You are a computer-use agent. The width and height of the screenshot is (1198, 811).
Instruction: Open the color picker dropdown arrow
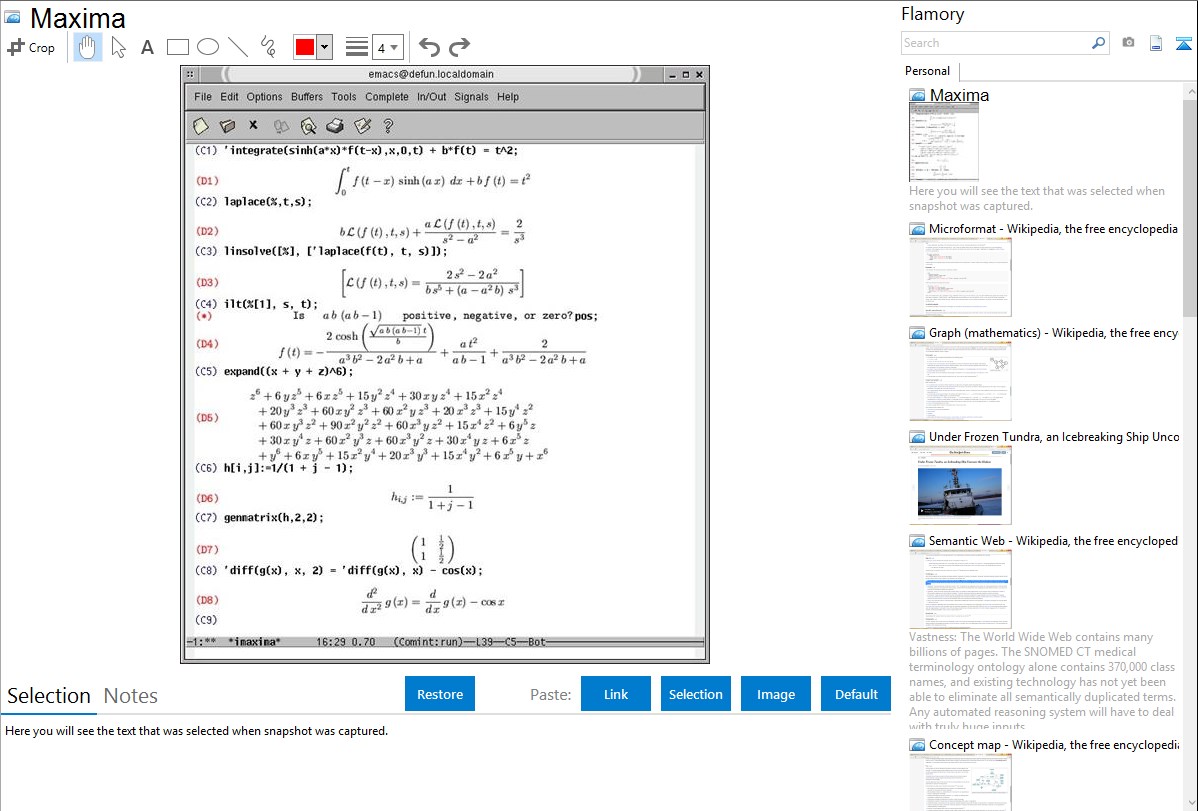click(x=325, y=47)
